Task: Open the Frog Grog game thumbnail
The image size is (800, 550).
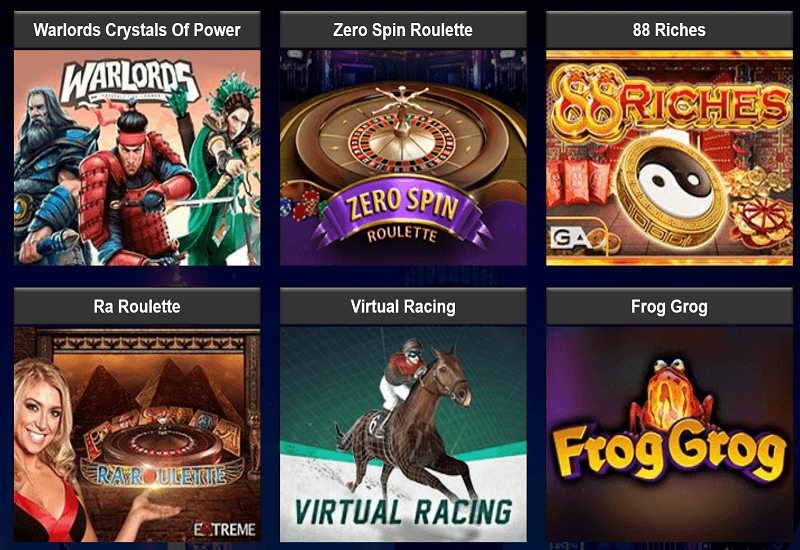Action: [x=669, y=434]
